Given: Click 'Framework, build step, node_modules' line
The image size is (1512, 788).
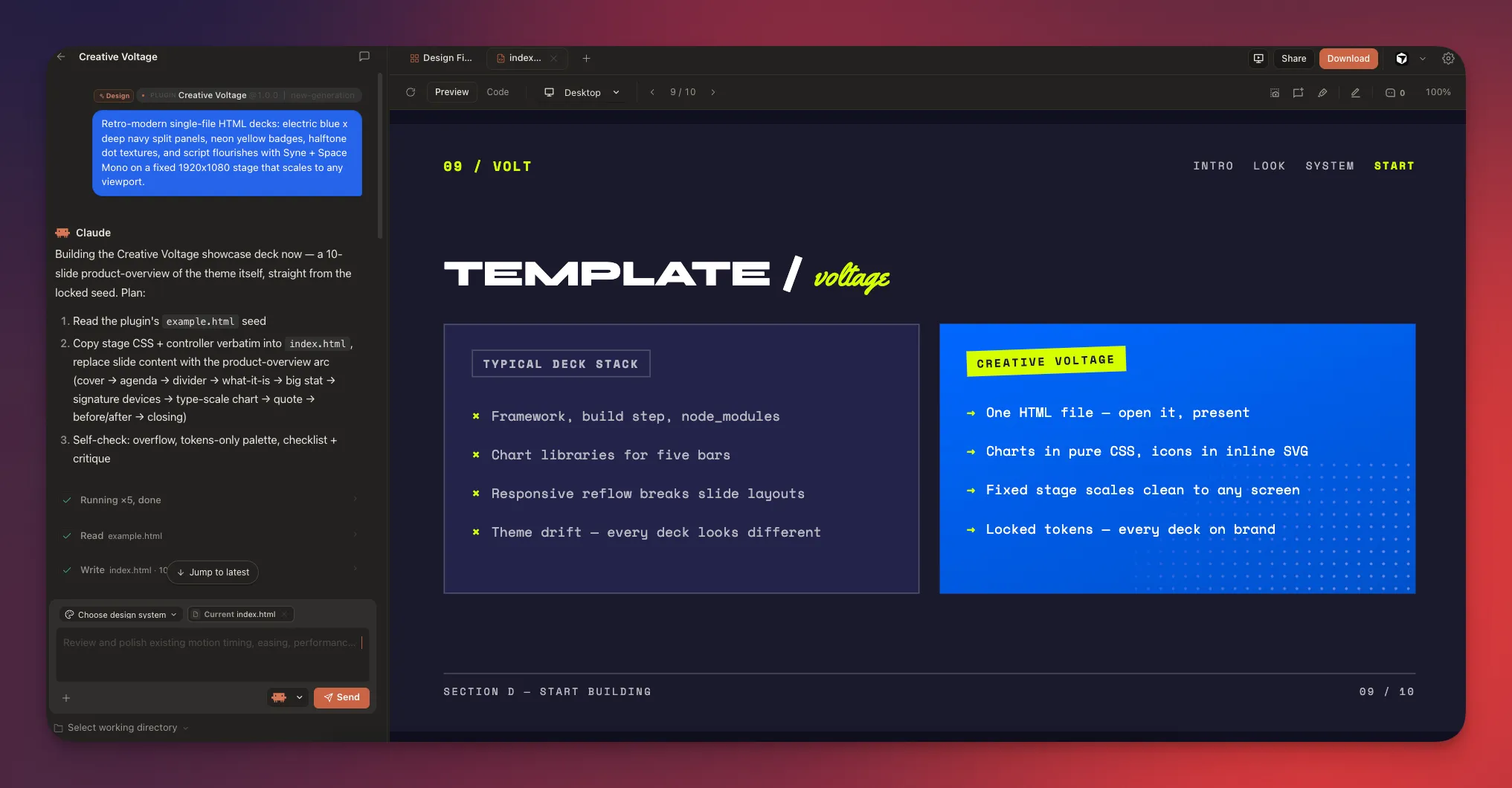Looking at the screenshot, I should [x=635, y=416].
